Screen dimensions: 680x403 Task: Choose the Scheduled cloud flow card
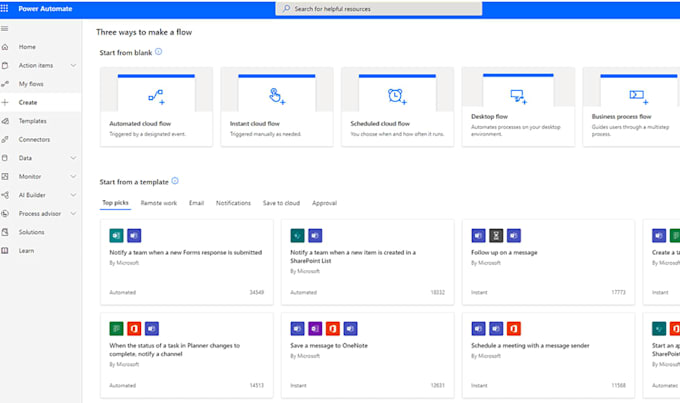(397, 107)
